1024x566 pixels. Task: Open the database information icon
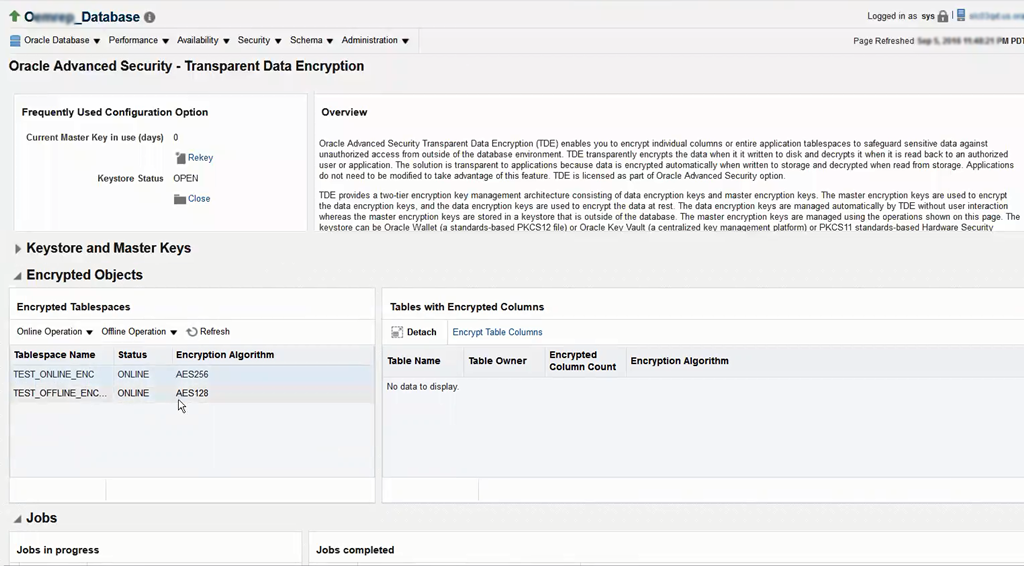tap(150, 18)
